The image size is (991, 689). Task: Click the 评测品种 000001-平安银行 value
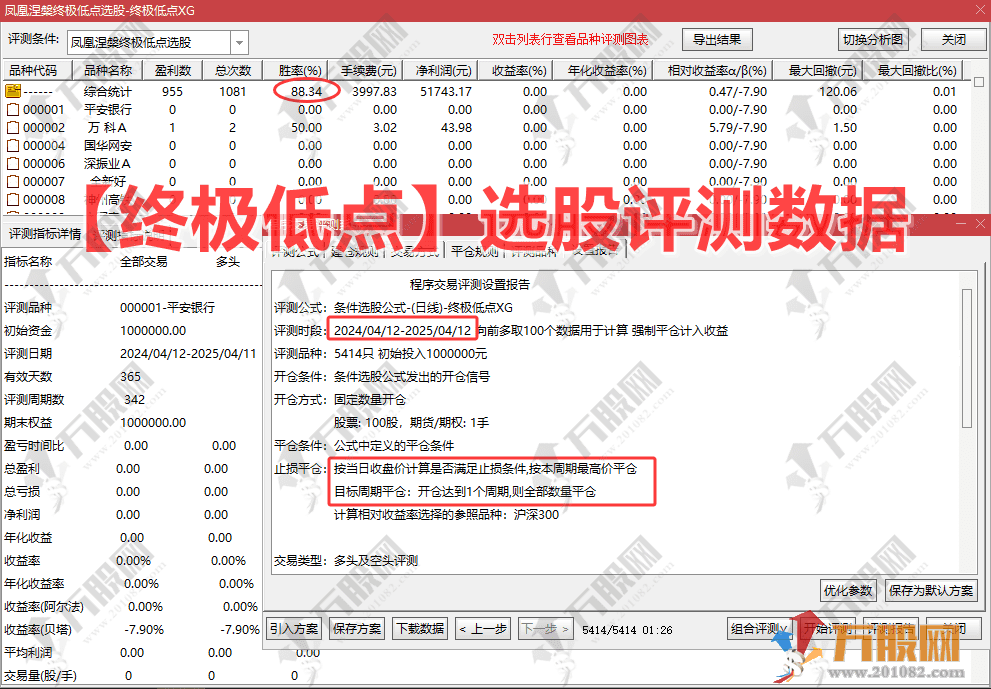(167, 308)
